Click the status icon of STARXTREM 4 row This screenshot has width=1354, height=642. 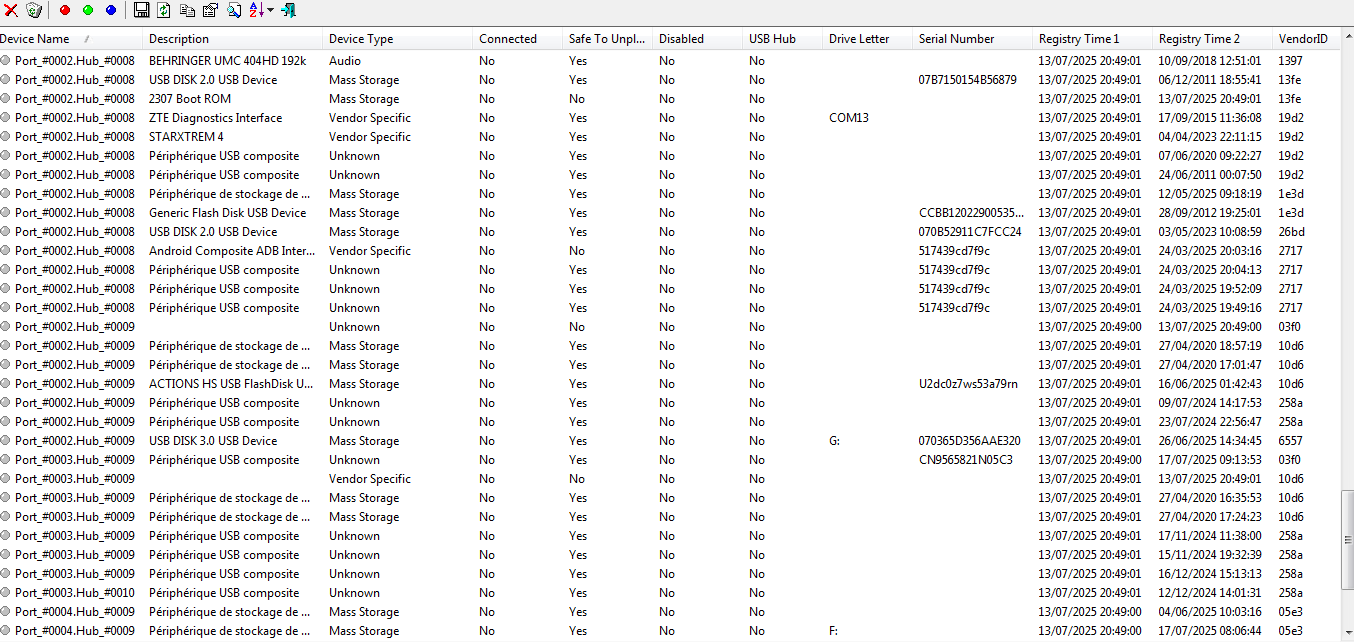6,136
